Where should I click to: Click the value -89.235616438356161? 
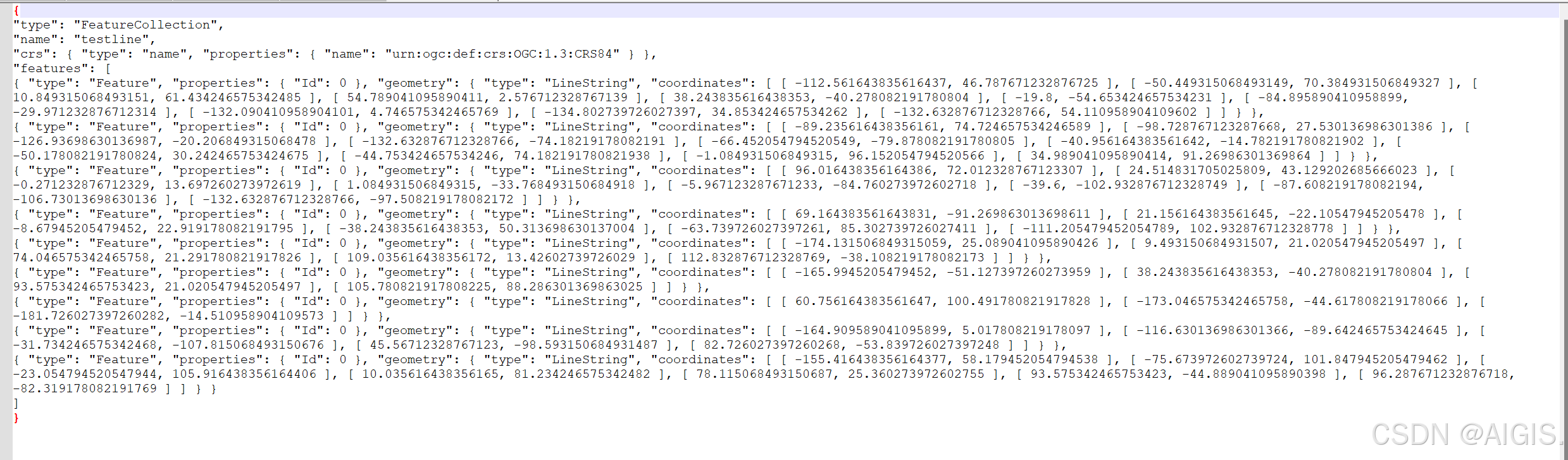coord(867,127)
